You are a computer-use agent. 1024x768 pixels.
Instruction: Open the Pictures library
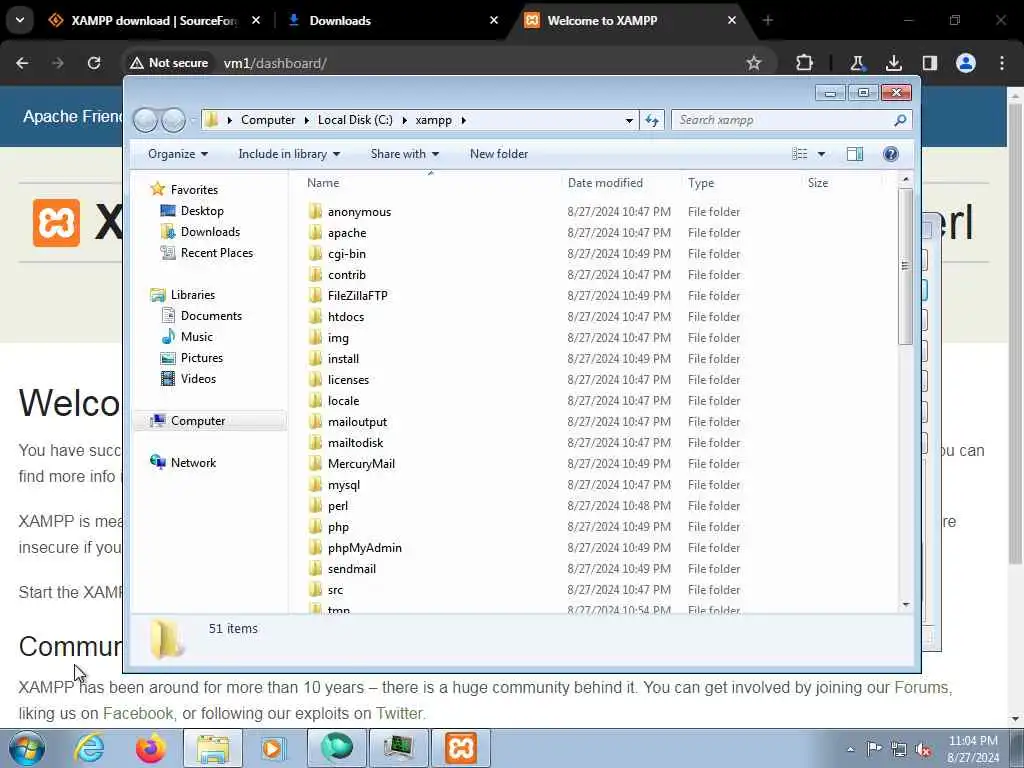click(201, 358)
